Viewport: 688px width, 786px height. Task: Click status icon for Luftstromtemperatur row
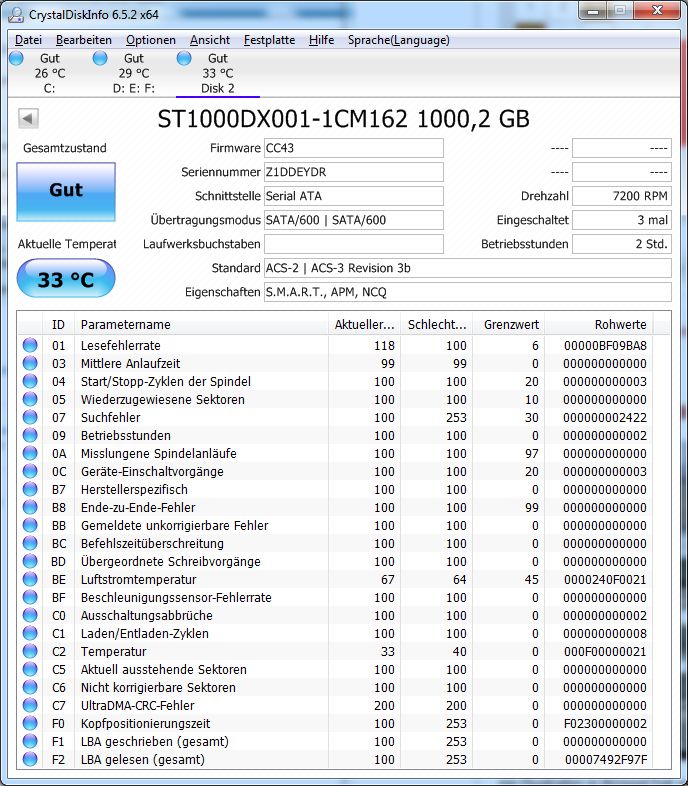tap(30, 579)
